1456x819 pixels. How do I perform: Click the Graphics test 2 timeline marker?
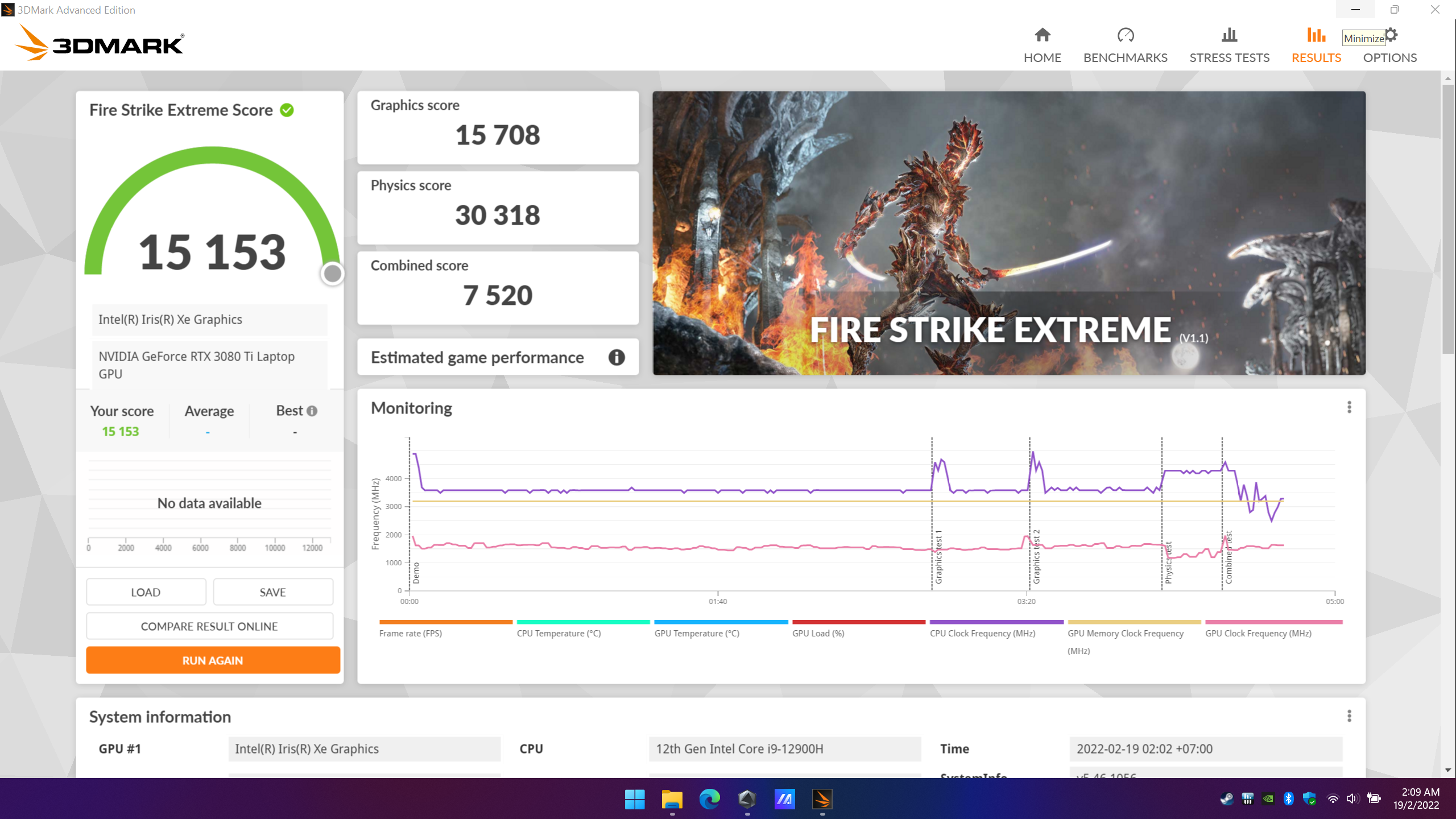pyautogui.click(x=1036, y=557)
